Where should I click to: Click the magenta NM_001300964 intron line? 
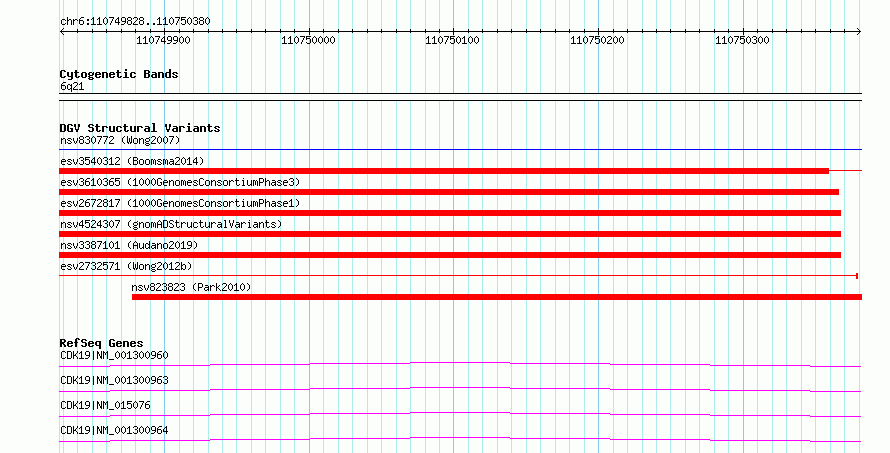pyautogui.click(x=460, y=439)
